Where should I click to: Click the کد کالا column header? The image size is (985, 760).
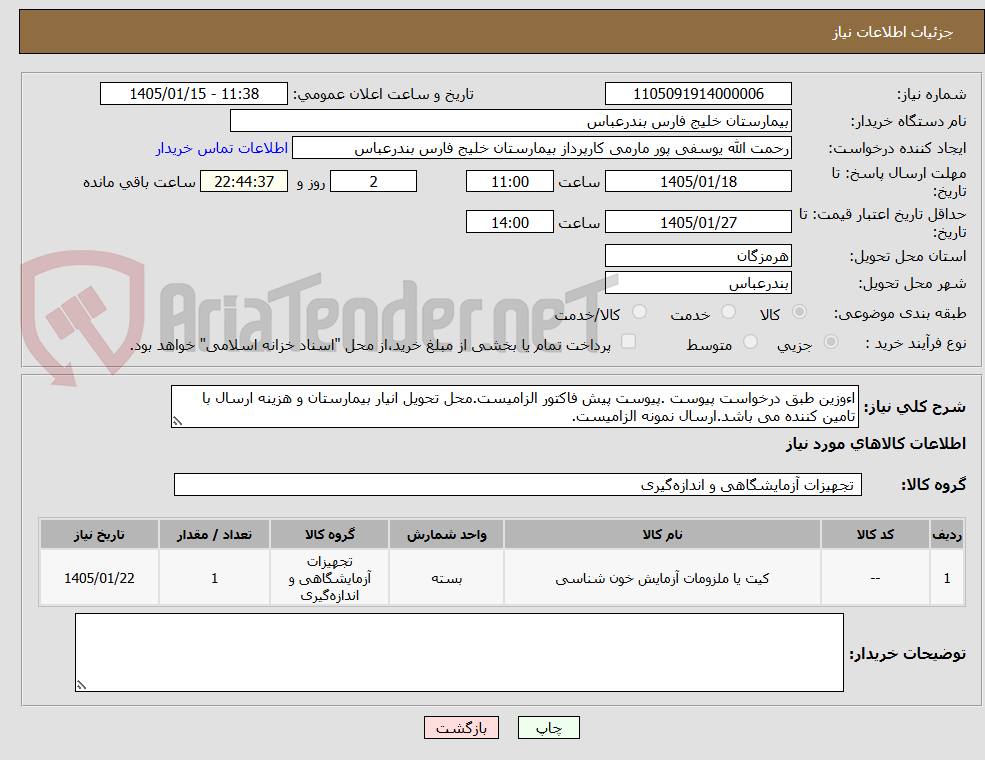click(875, 535)
